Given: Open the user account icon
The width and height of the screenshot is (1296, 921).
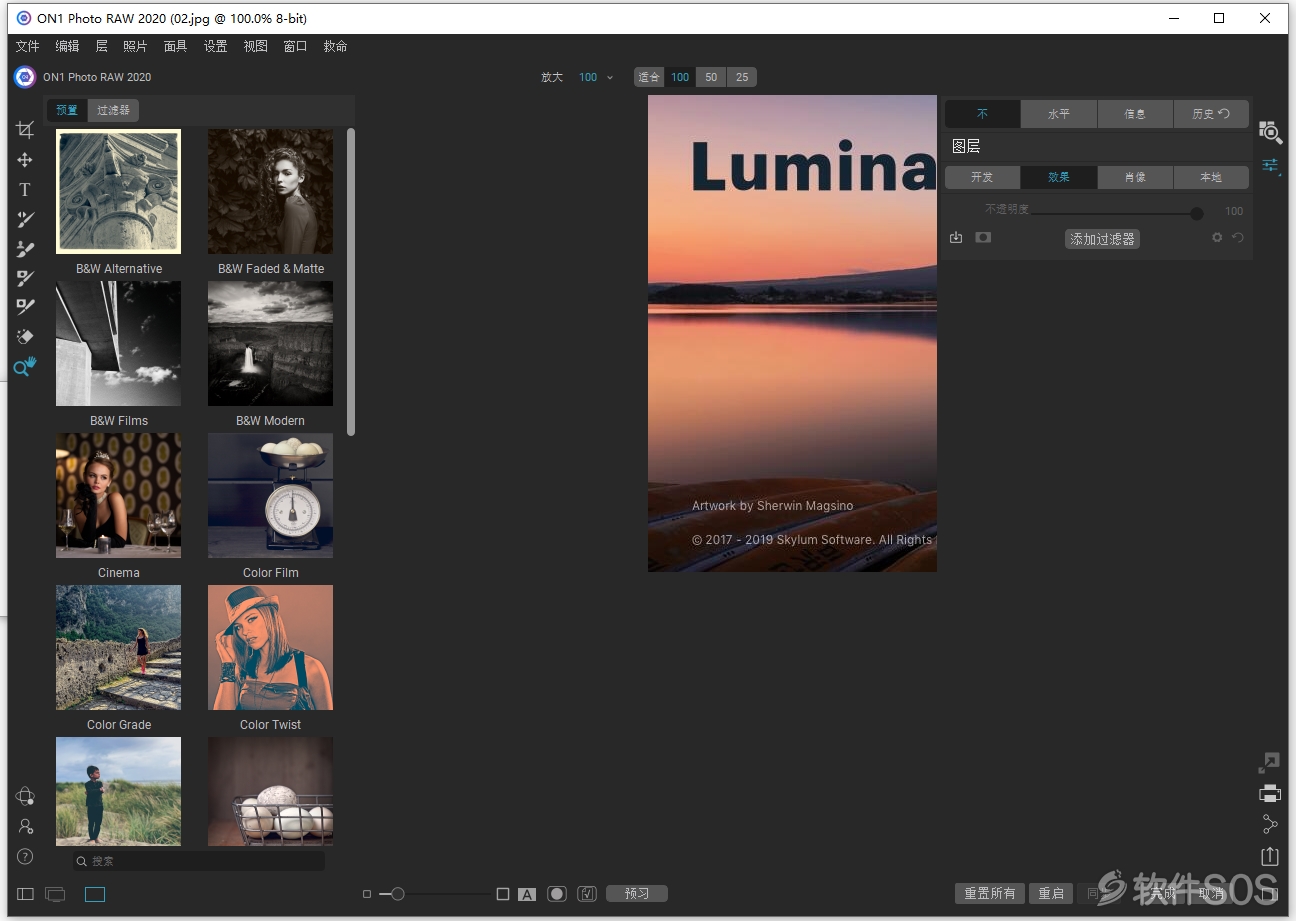Looking at the screenshot, I should click(25, 826).
